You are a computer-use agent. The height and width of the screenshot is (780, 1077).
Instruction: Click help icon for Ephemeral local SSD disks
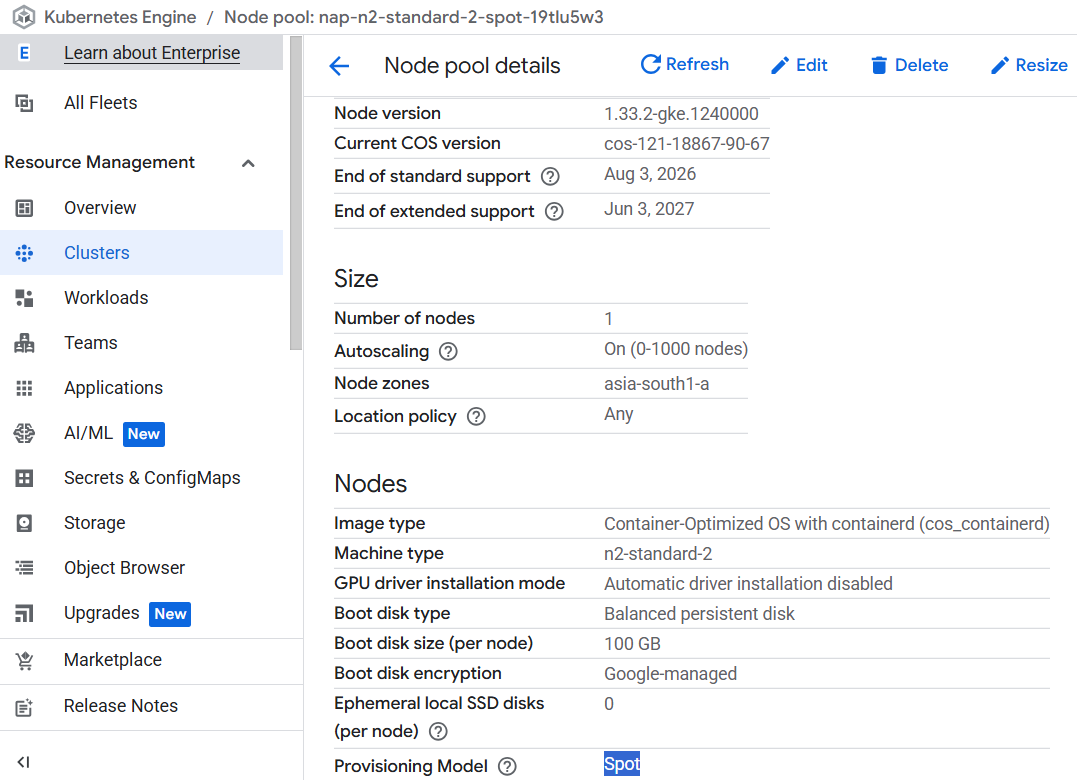pos(438,732)
